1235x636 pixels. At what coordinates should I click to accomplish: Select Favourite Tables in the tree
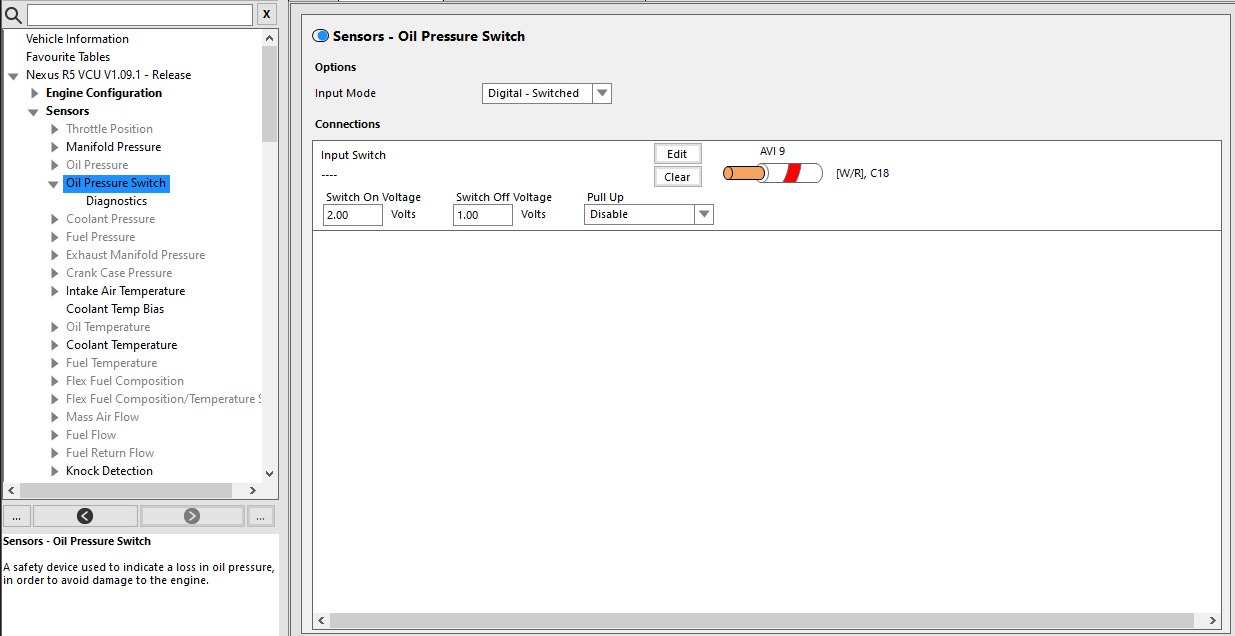[68, 57]
